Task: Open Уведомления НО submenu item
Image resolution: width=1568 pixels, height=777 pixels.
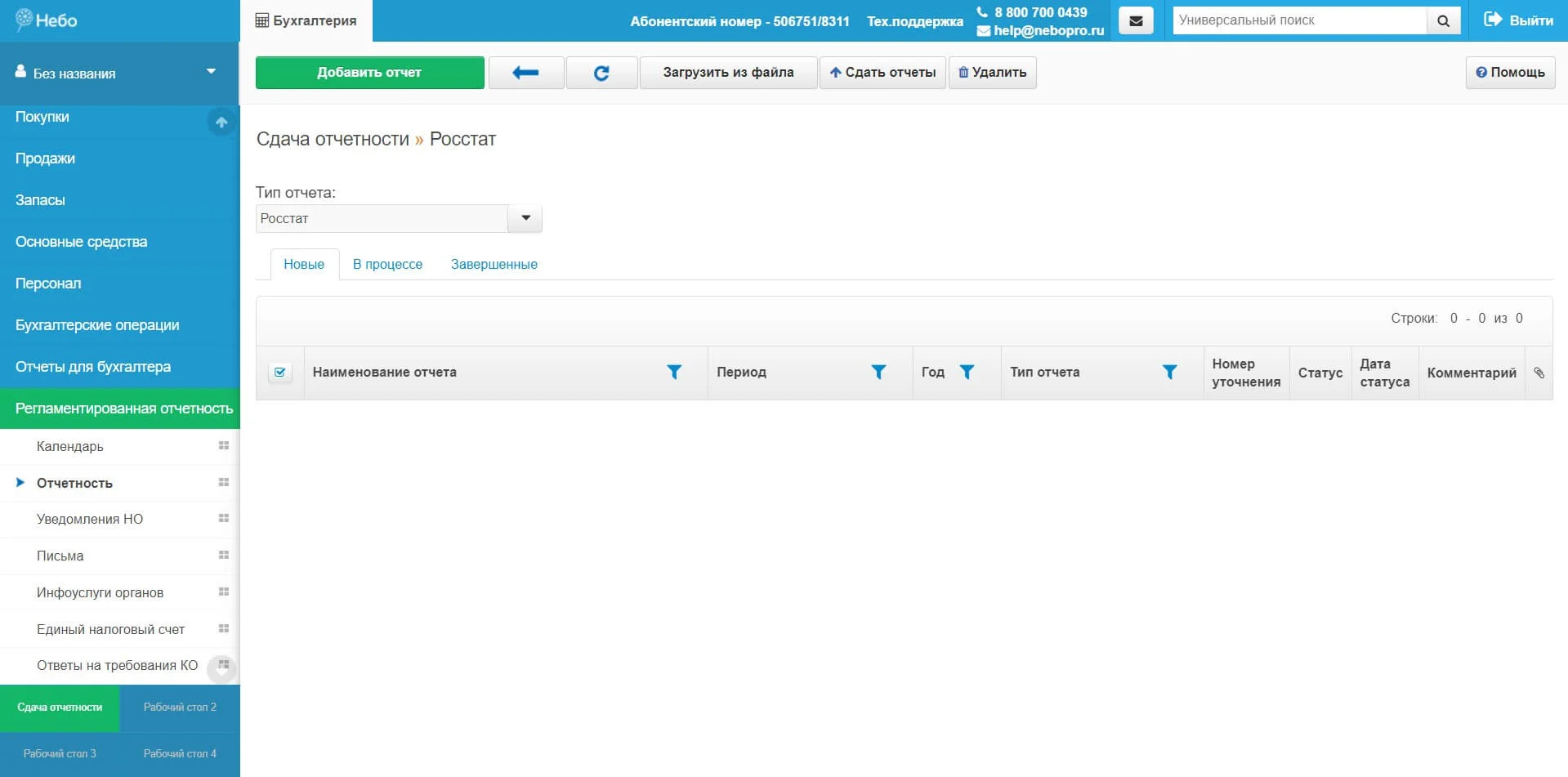Action: tap(90, 519)
